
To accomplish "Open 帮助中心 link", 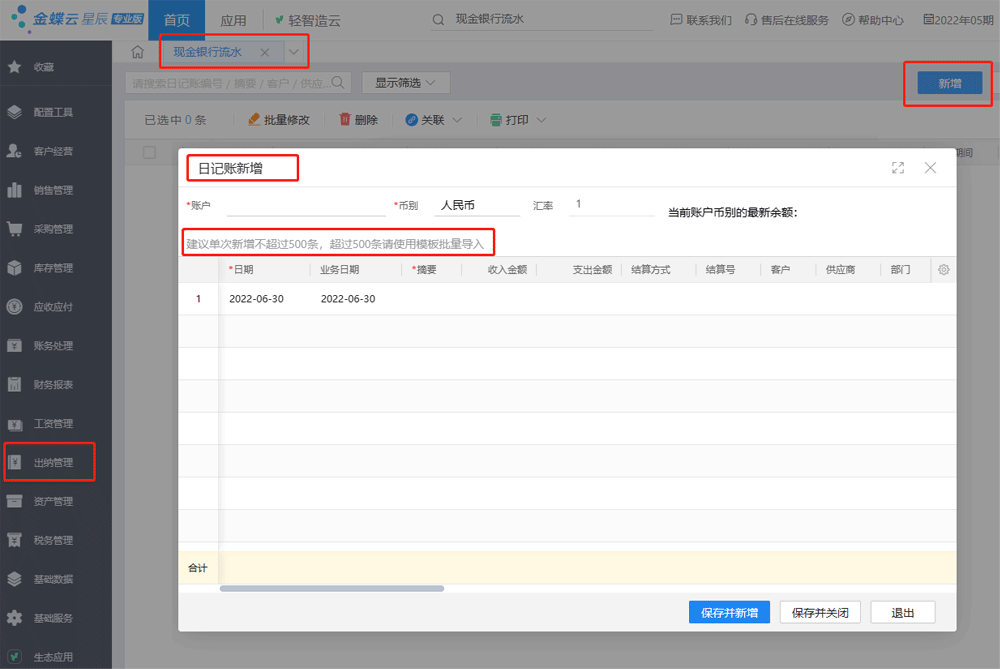I will coord(872,20).
